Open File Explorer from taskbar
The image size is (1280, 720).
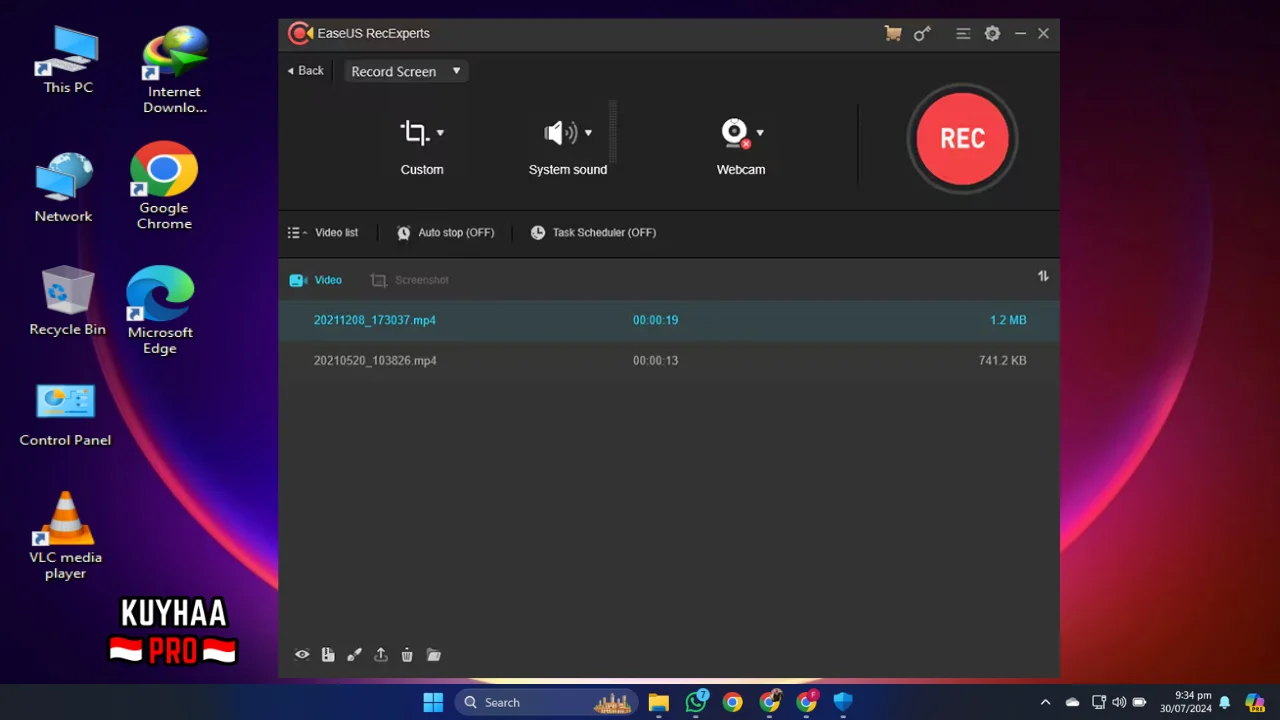[x=658, y=702]
